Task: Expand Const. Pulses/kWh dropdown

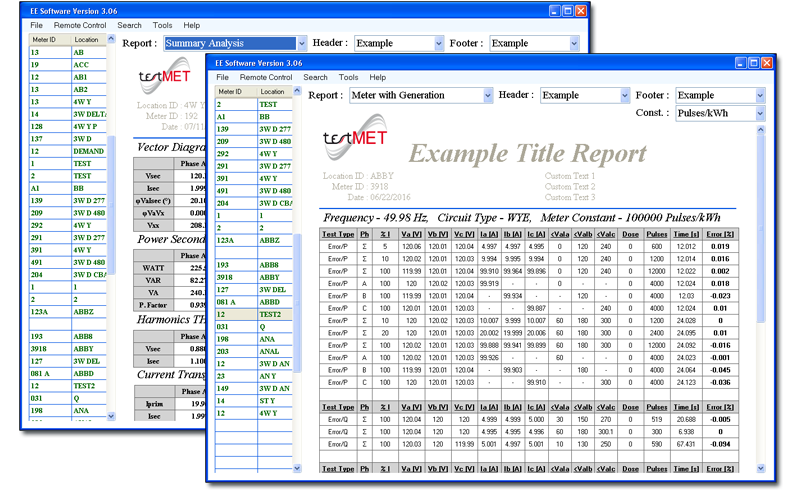Action: pyautogui.click(x=760, y=113)
